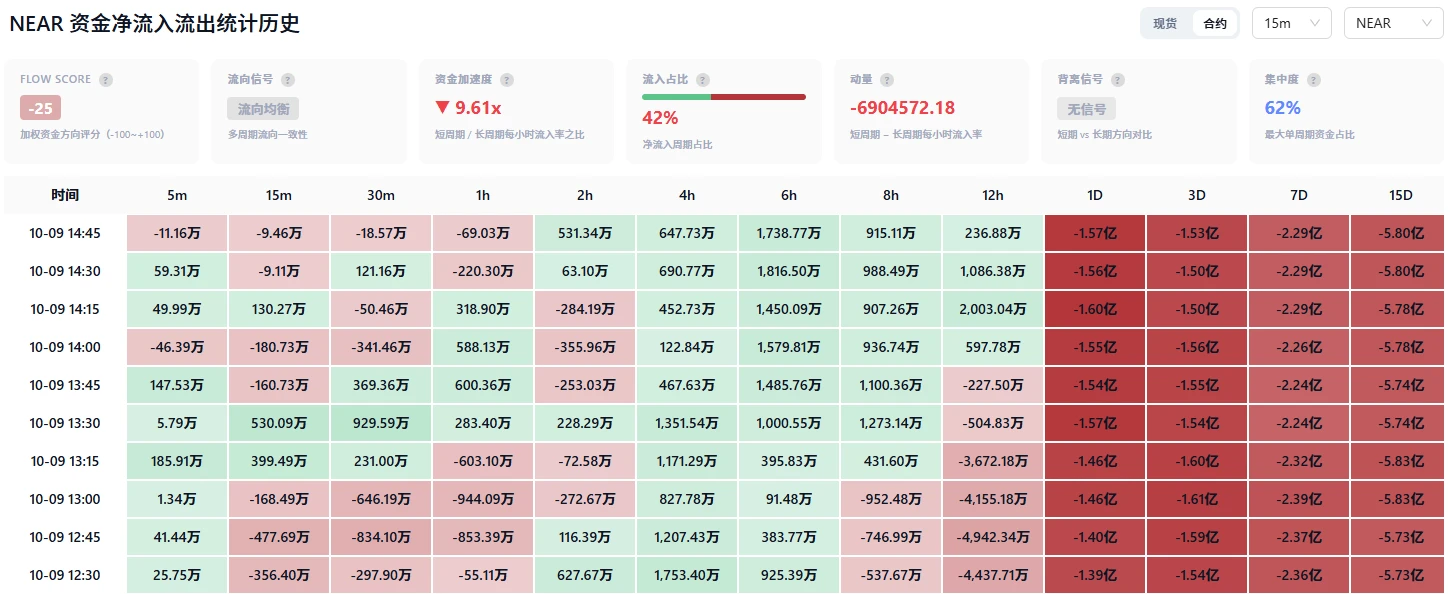This screenshot has height=594, width=1451.
Task: Click the question mark next to 资金加速度
Action: [x=507, y=80]
